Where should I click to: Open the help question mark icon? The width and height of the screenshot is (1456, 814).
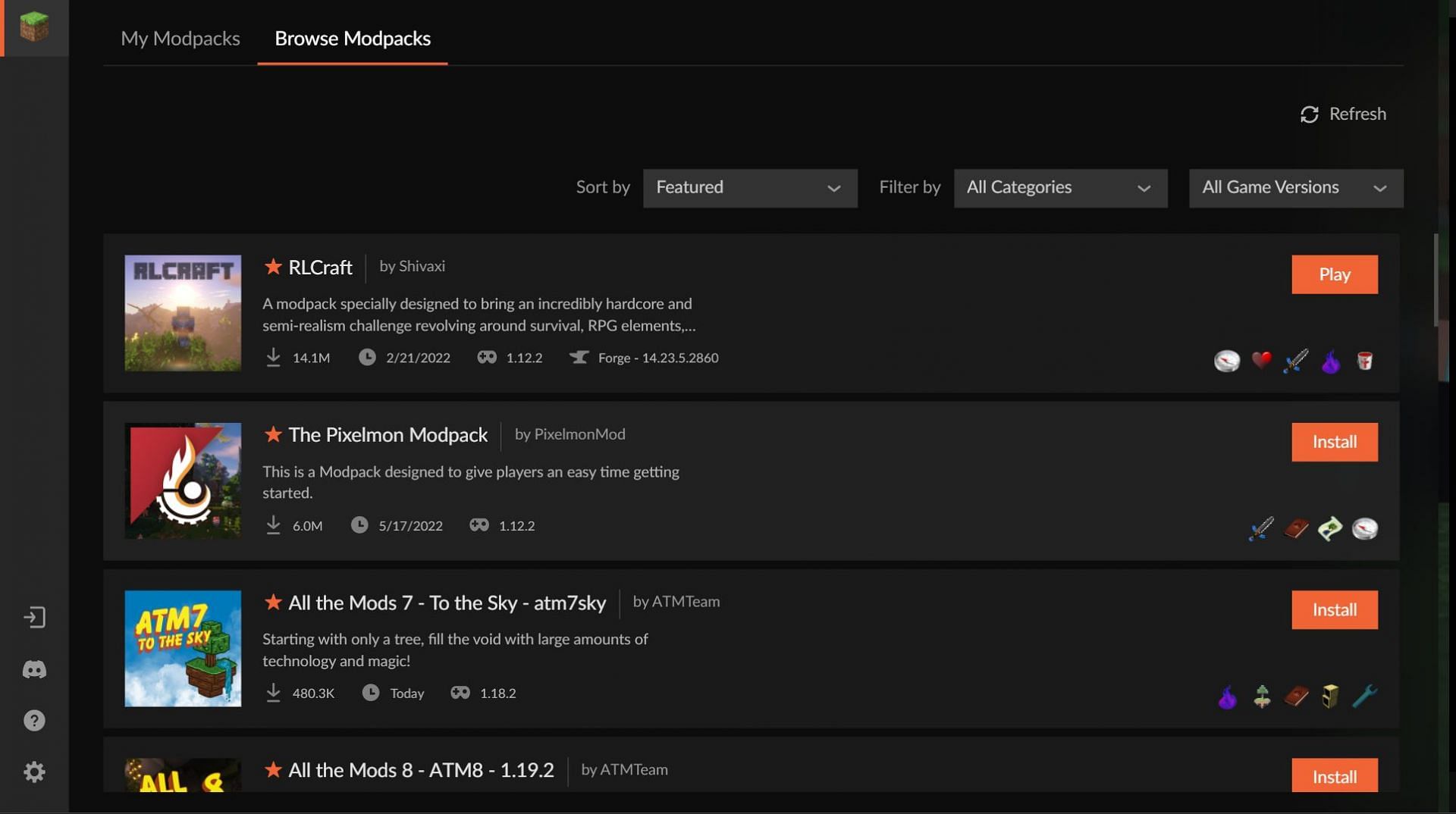(34, 721)
